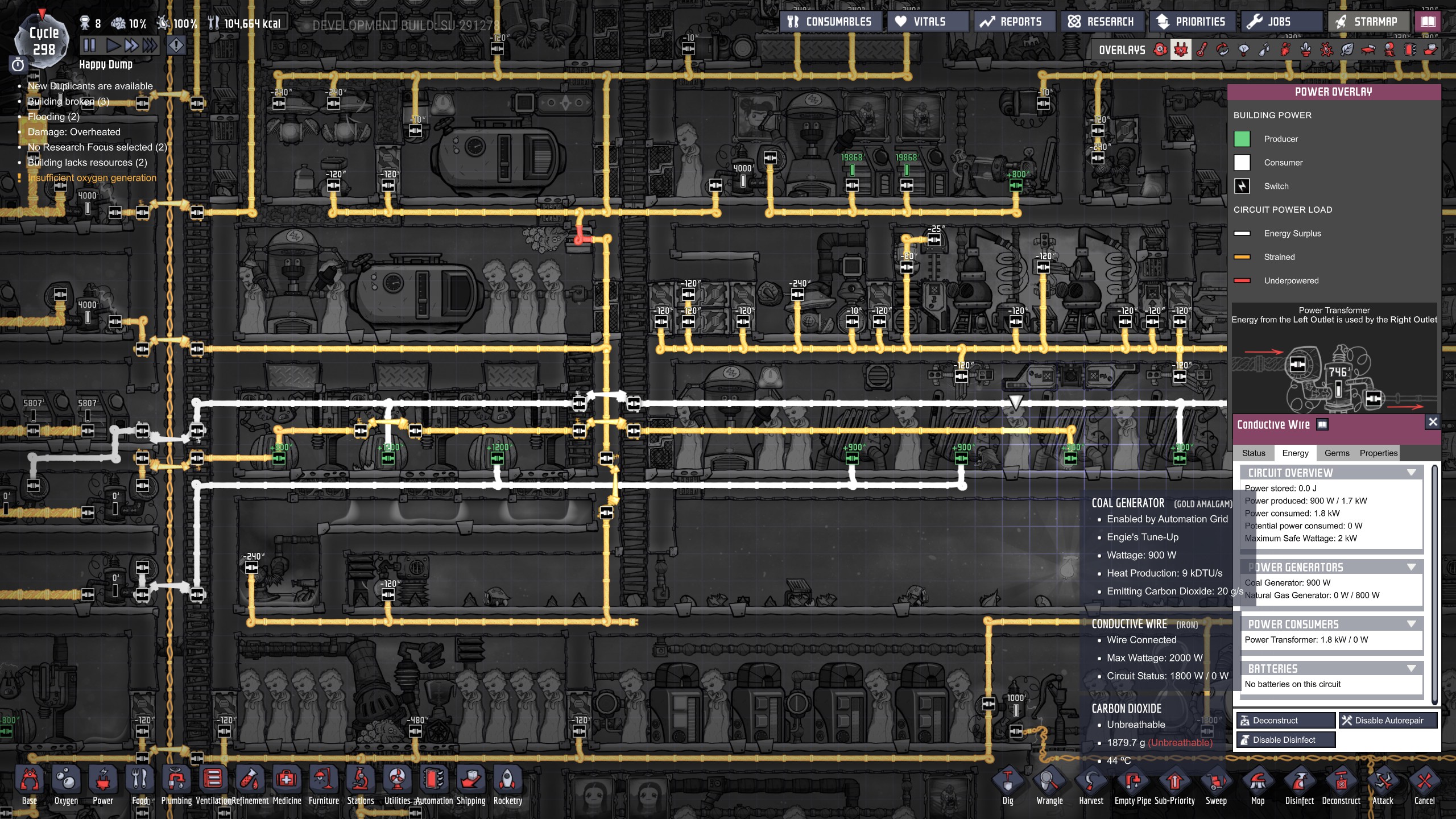The image size is (1456, 819).
Task: Open the Oxygen build category
Action: click(x=66, y=786)
